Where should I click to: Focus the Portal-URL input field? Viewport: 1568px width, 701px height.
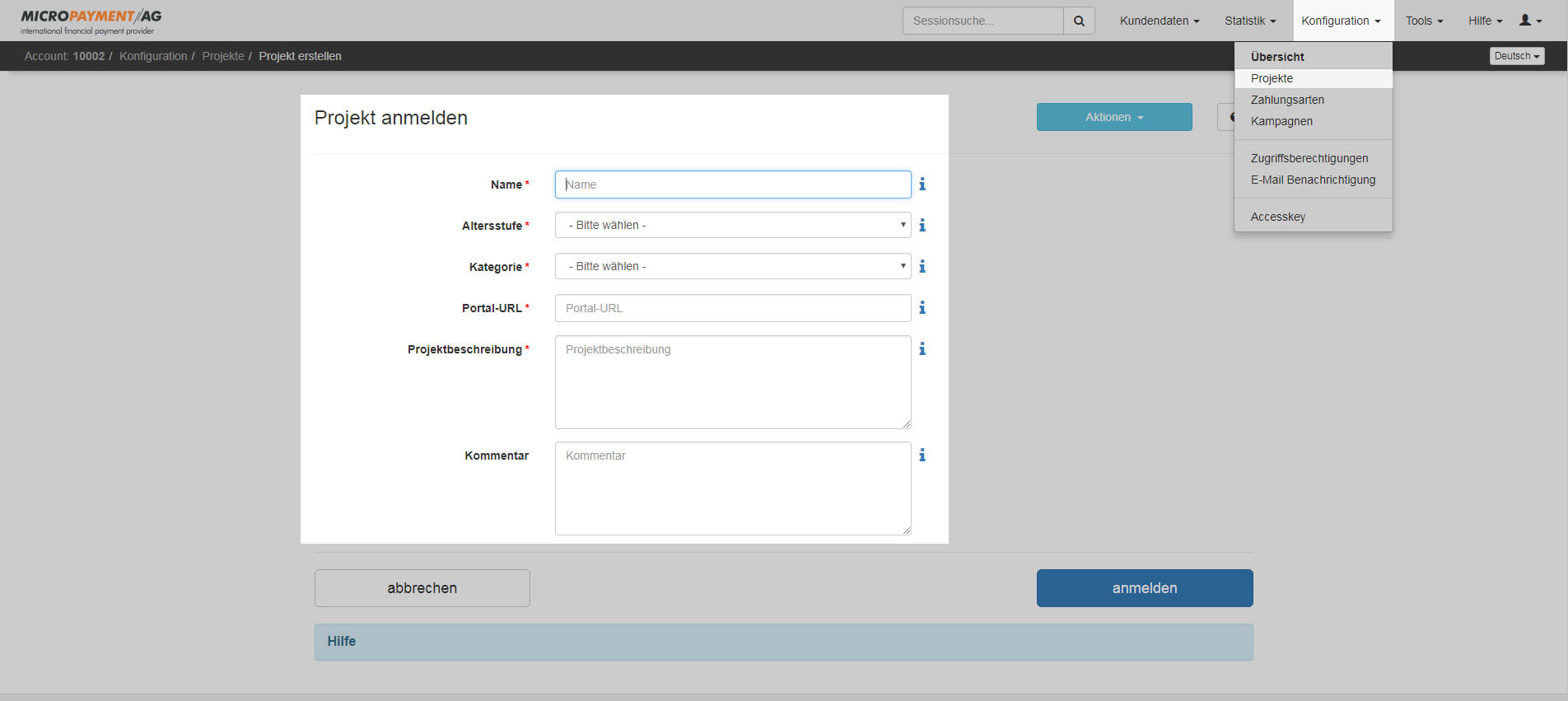pos(732,308)
